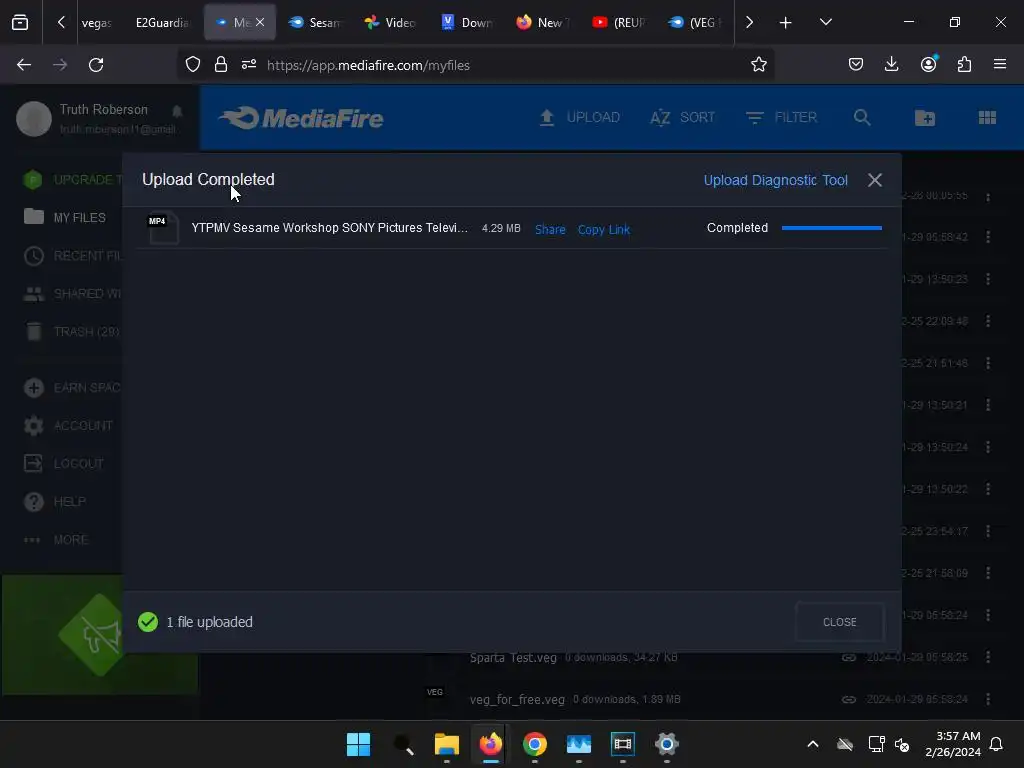Screen dimensions: 1024x768
Task: Open the 3:57 AM clock and date
Action: pyautogui.click(x=953, y=744)
